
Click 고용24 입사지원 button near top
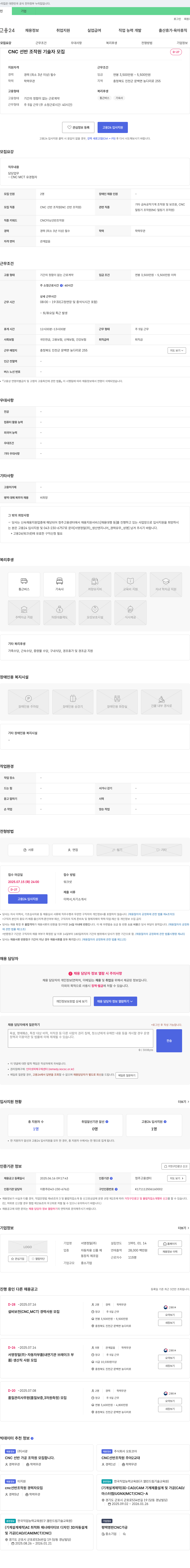113,127
